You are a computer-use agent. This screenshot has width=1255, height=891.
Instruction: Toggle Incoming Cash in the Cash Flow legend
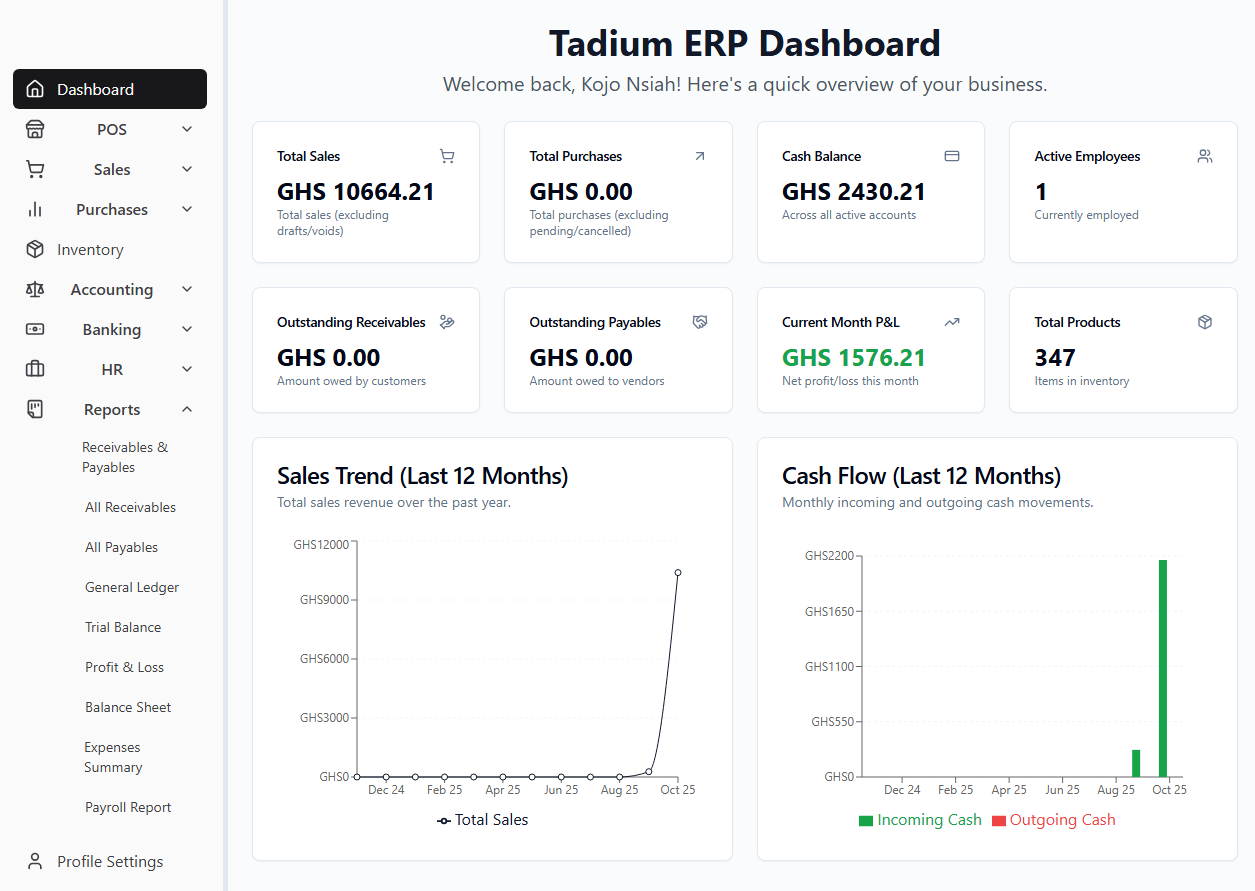tap(919, 819)
